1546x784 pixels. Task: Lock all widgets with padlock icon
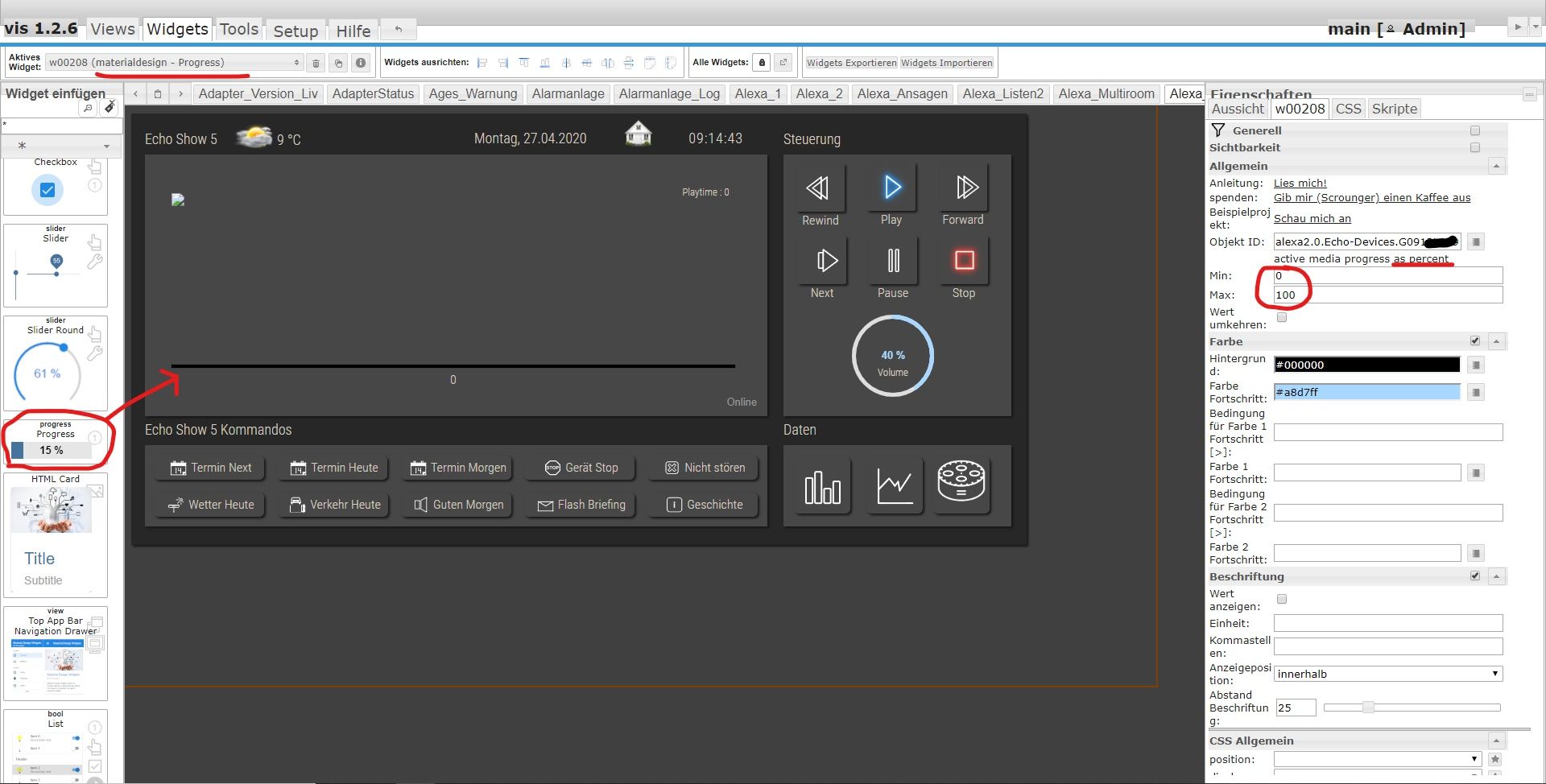pyautogui.click(x=762, y=63)
